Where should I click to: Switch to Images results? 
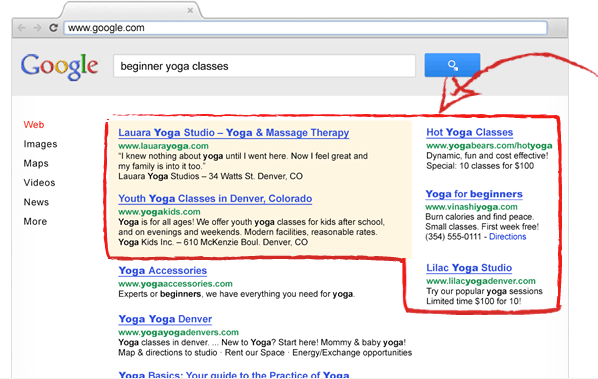40,144
